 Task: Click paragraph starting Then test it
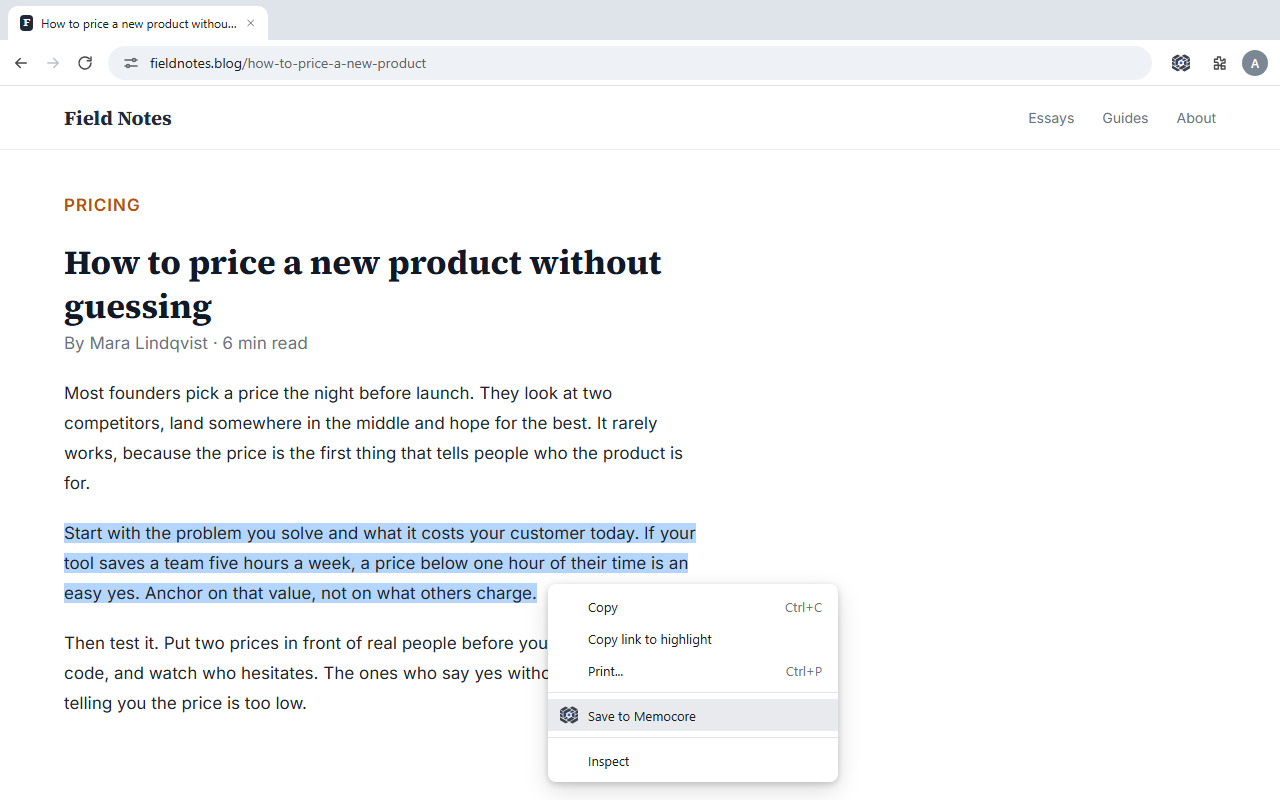pyautogui.click(x=306, y=673)
